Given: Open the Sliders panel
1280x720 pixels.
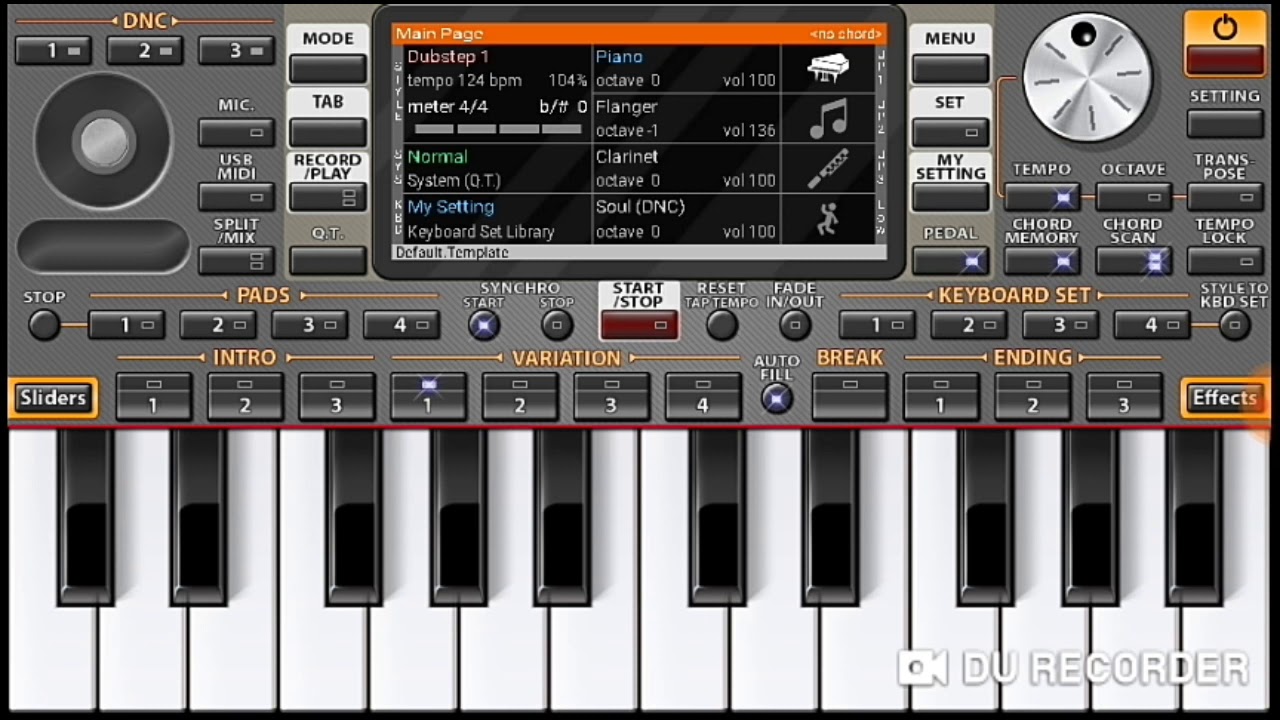Looking at the screenshot, I should click(x=53, y=397).
